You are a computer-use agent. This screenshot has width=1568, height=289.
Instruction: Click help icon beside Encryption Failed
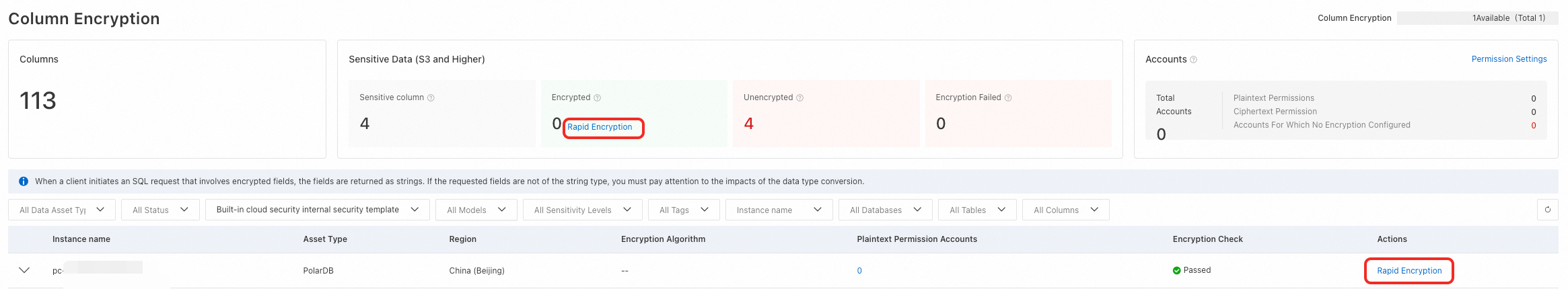coord(1007,98)
